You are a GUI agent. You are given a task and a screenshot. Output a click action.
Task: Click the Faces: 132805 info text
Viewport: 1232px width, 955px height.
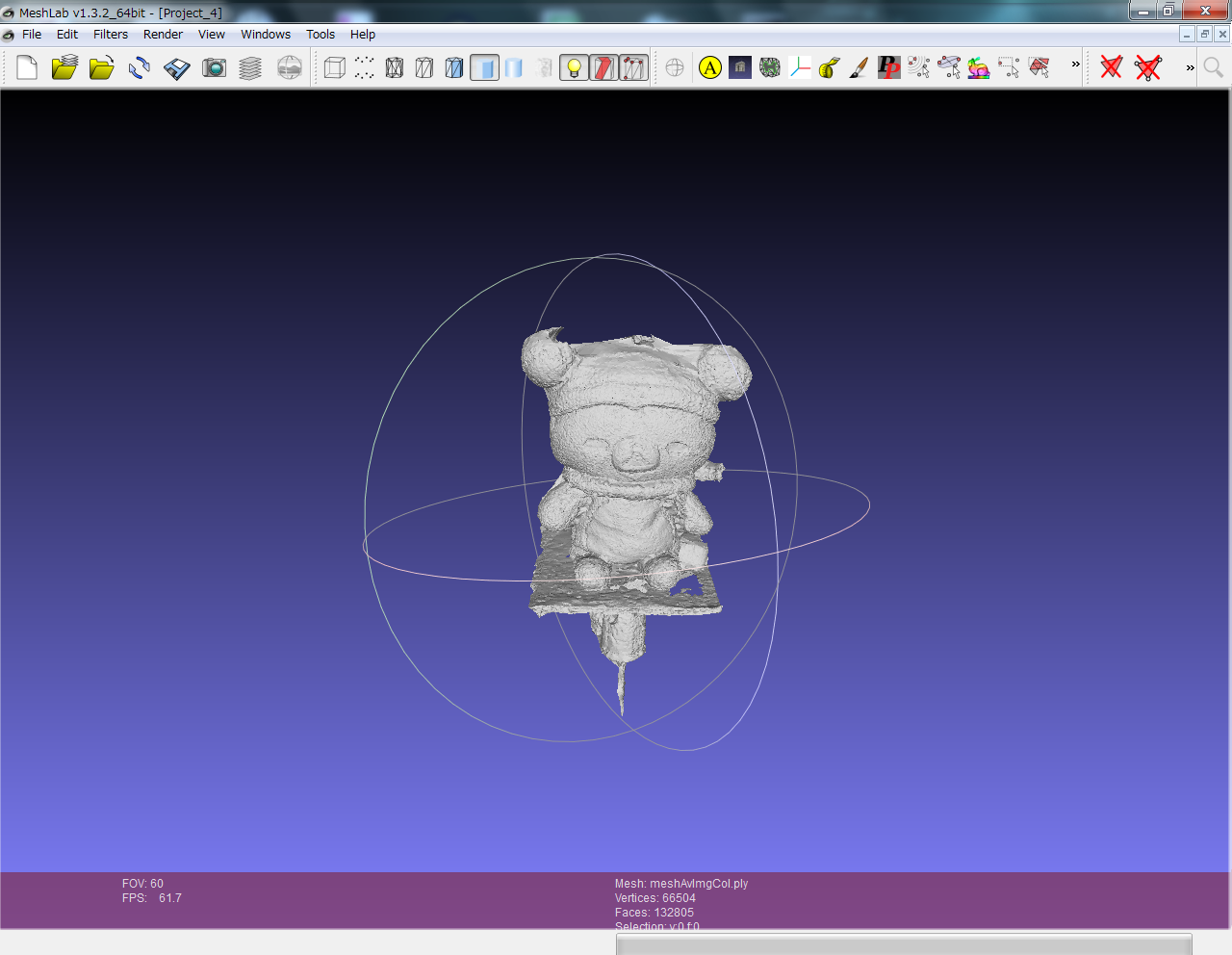coord(654,913)
